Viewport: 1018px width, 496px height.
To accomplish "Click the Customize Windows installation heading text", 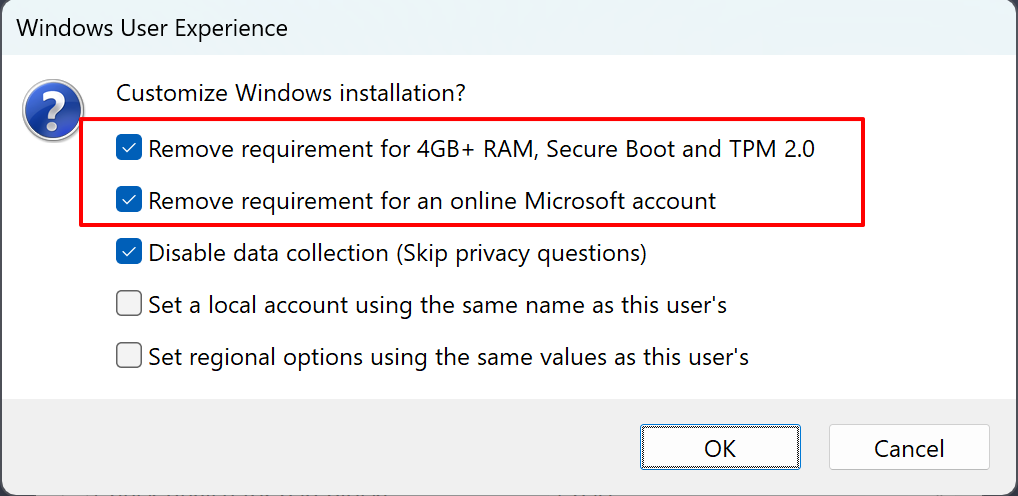I will [x=291, y=94].
